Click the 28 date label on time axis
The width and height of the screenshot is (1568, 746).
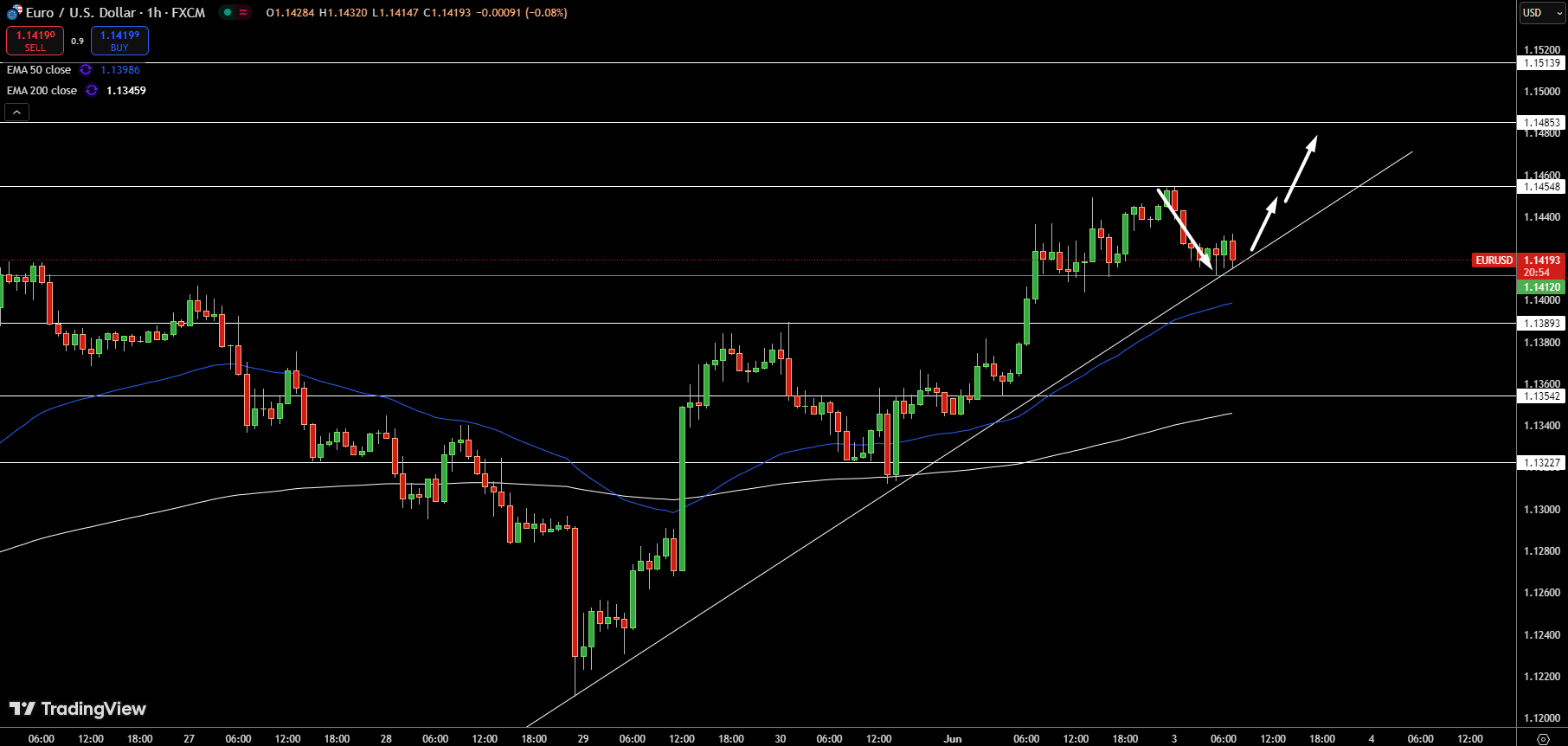386,738
